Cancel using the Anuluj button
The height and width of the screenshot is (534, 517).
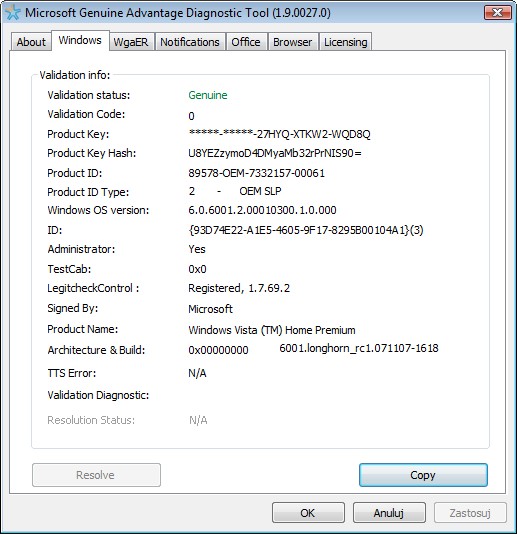tap(389, 513)
